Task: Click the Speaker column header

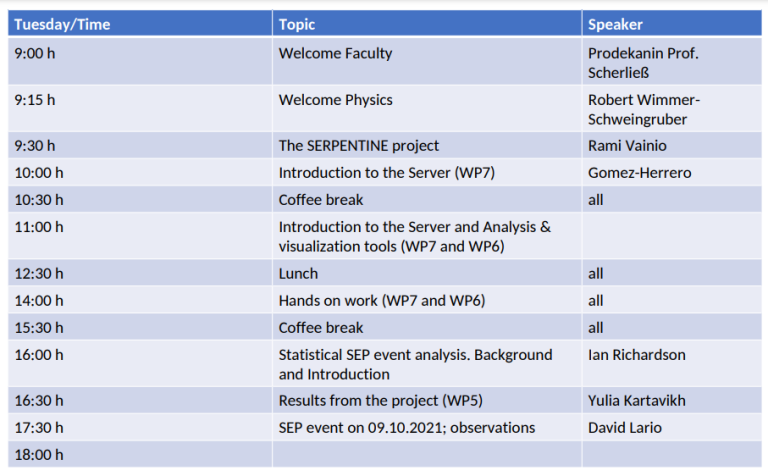Action: point(672,24)
